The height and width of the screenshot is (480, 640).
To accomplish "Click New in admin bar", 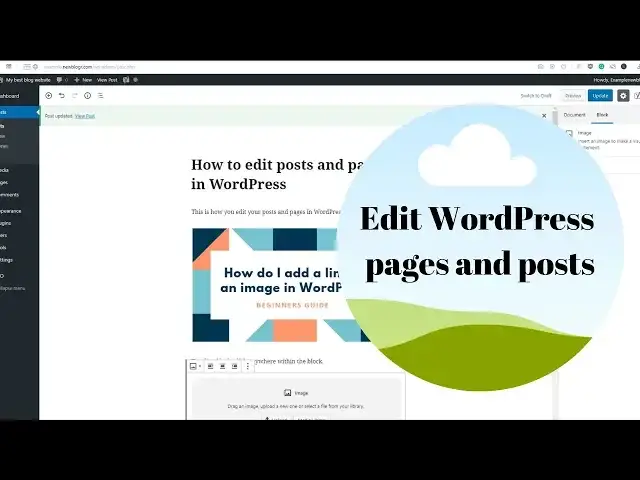I will click(83, 80).
